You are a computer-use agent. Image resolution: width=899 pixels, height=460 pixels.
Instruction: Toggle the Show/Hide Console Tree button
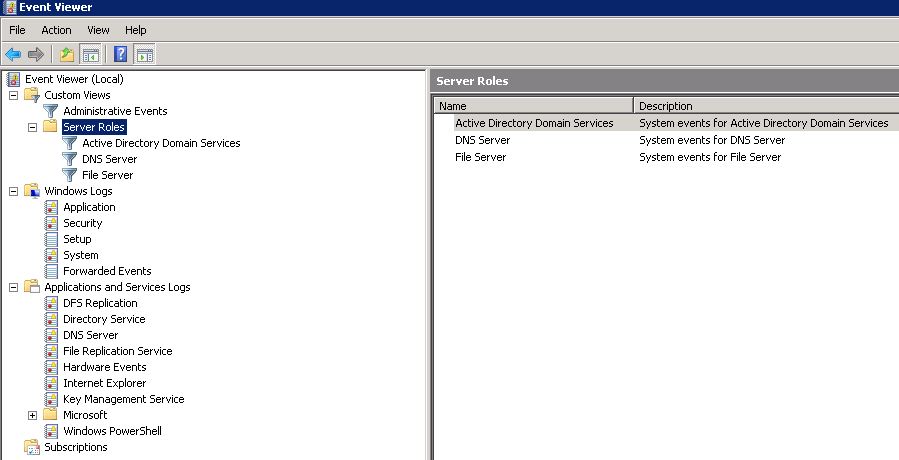(90, 54)
